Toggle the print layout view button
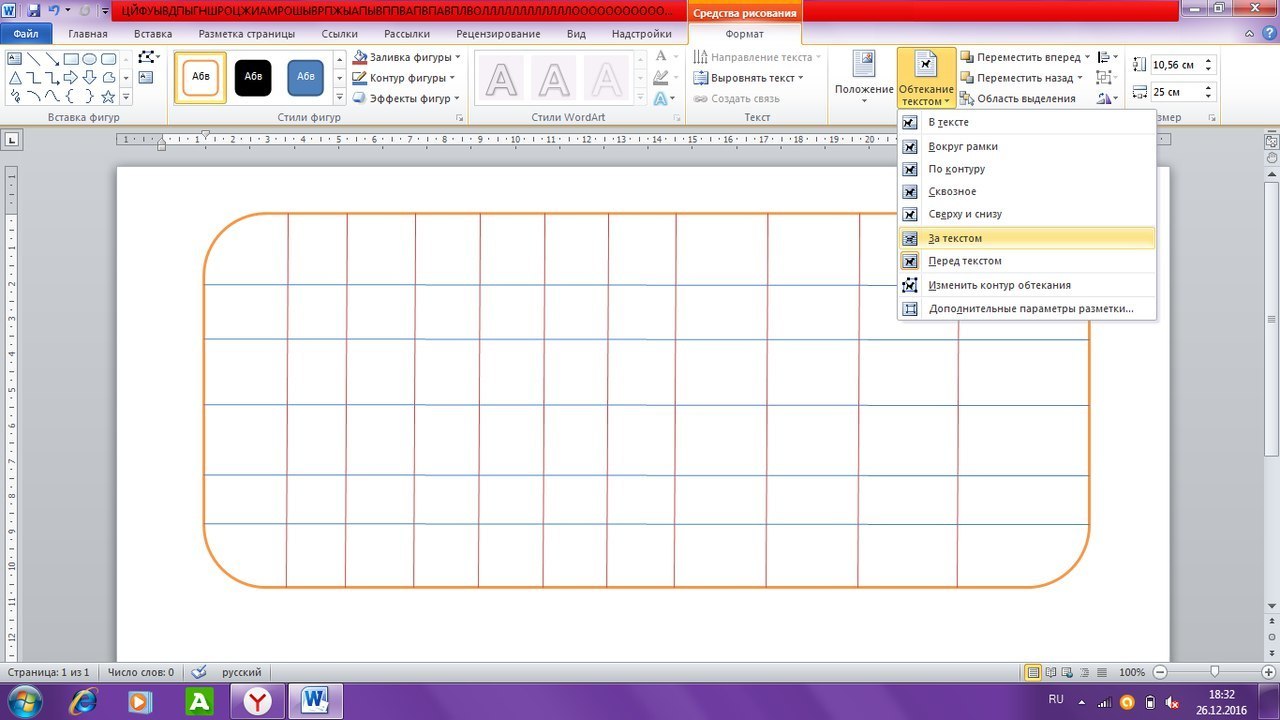Image resolution: width=1280 pixels, height=720 pixels. [1033, 673]
